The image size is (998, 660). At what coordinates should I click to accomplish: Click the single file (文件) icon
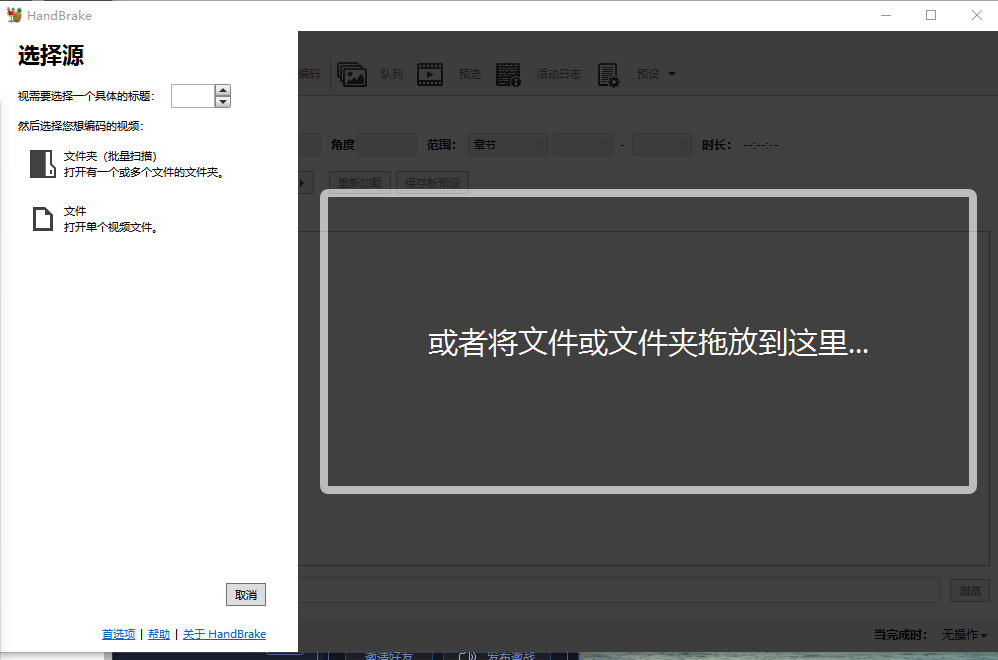(x=42, y=219)
